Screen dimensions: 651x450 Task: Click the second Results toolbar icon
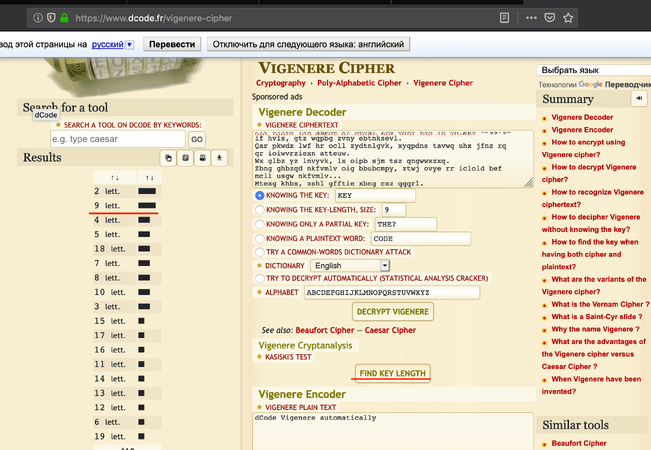185,158
